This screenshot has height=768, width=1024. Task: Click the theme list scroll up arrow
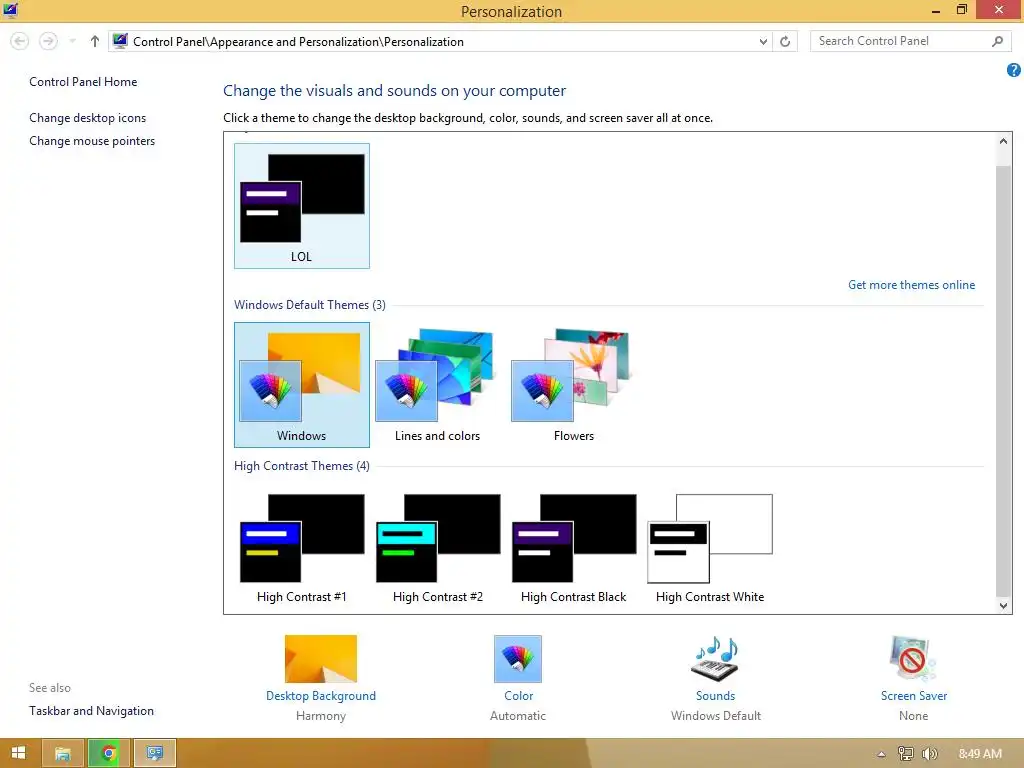1003,141
